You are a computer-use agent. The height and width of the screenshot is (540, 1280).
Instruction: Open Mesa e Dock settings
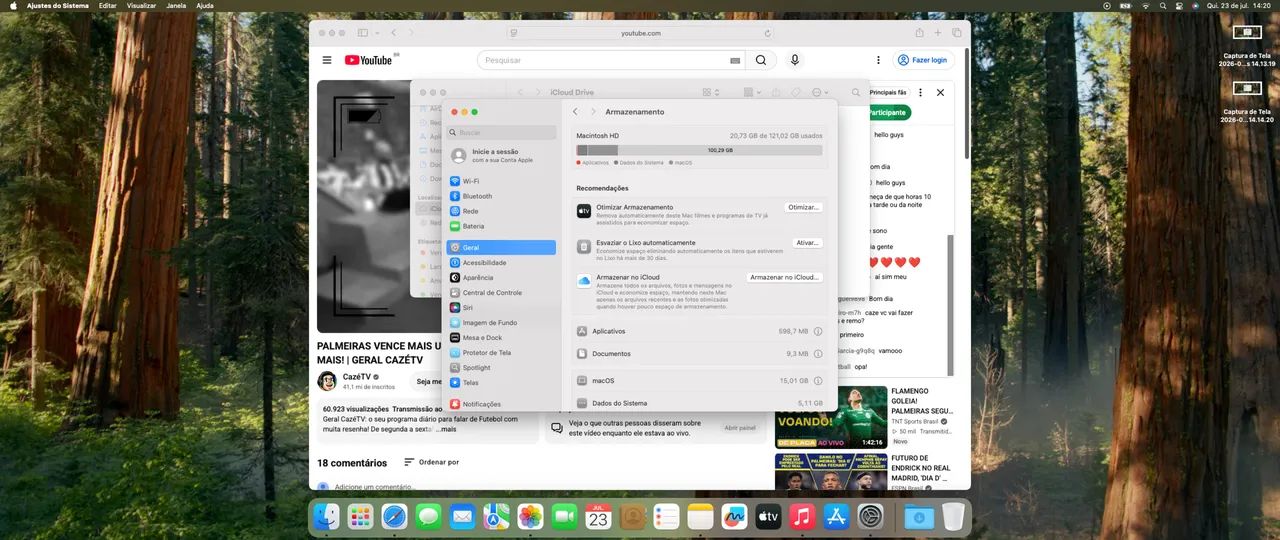501,337
